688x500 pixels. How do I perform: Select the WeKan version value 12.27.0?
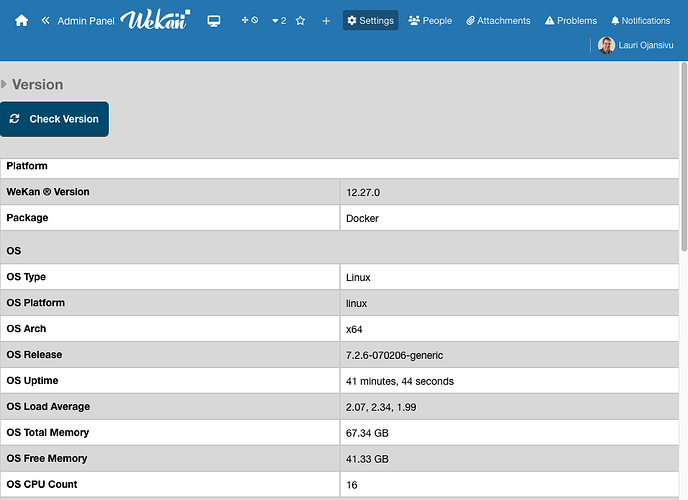[x=363, y=193]
